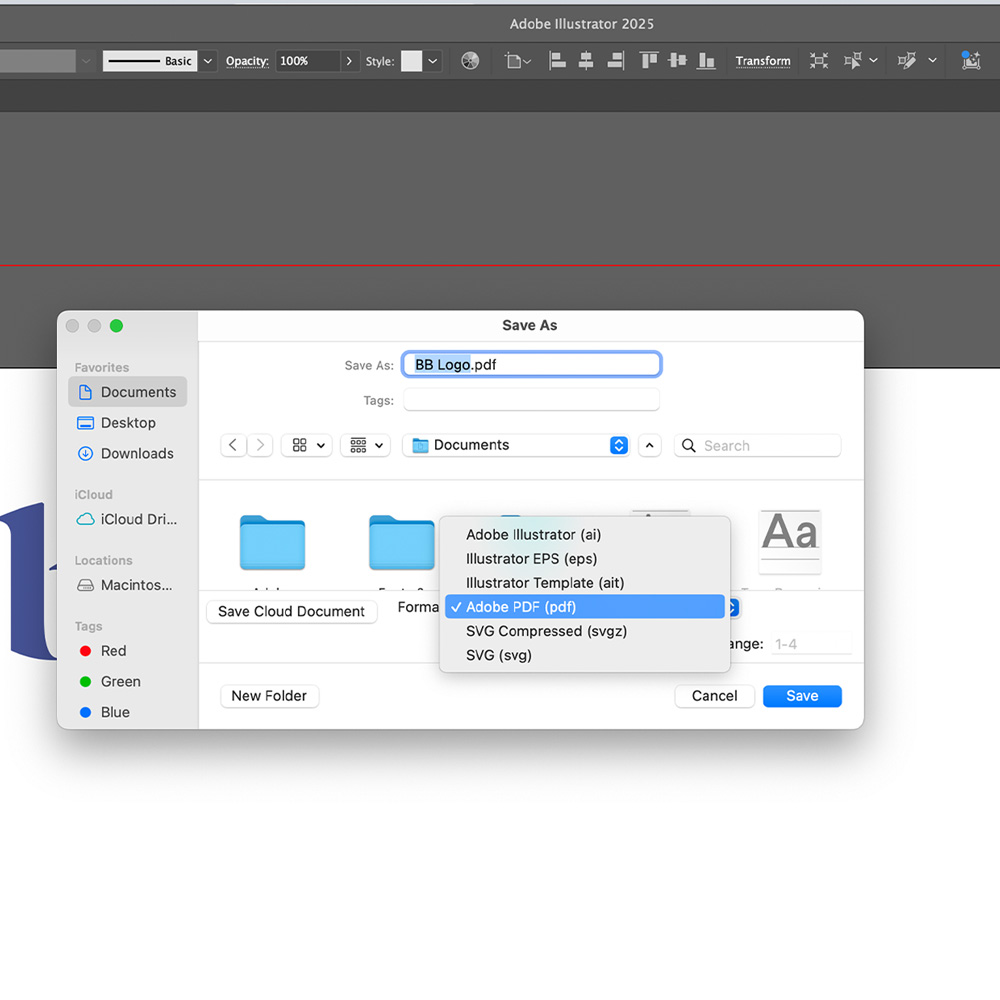Image resolution: width=1000 pixels, height=1000 pixels.
Task: Click the New Folder button
Action: 269,696
